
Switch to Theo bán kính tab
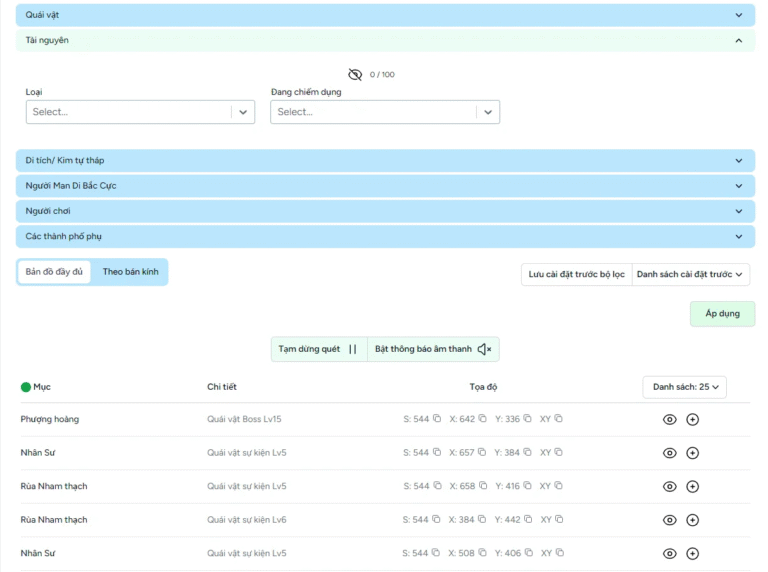pyautogui.click(x=130, y=272)
